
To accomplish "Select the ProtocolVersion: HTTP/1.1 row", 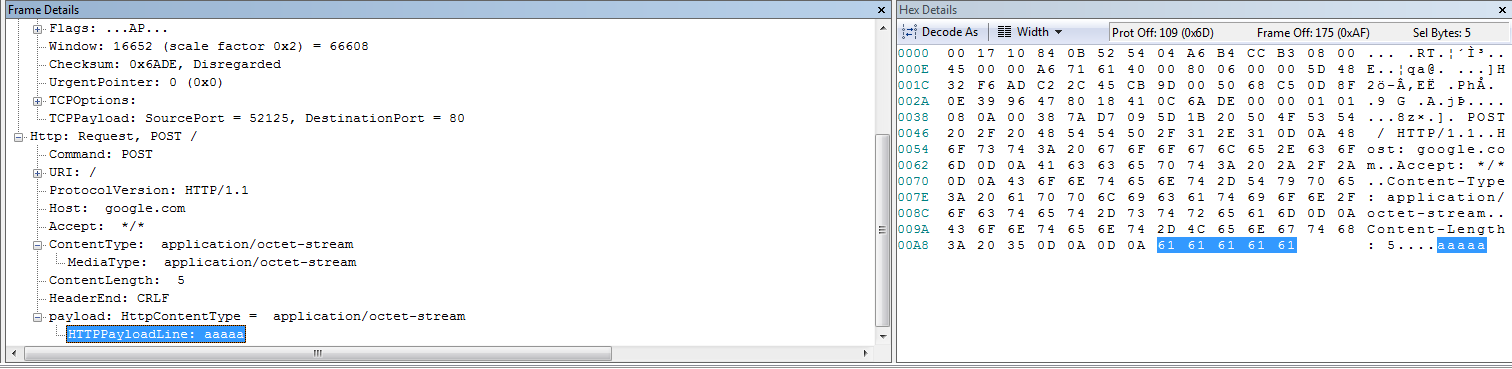I will 148,190.
